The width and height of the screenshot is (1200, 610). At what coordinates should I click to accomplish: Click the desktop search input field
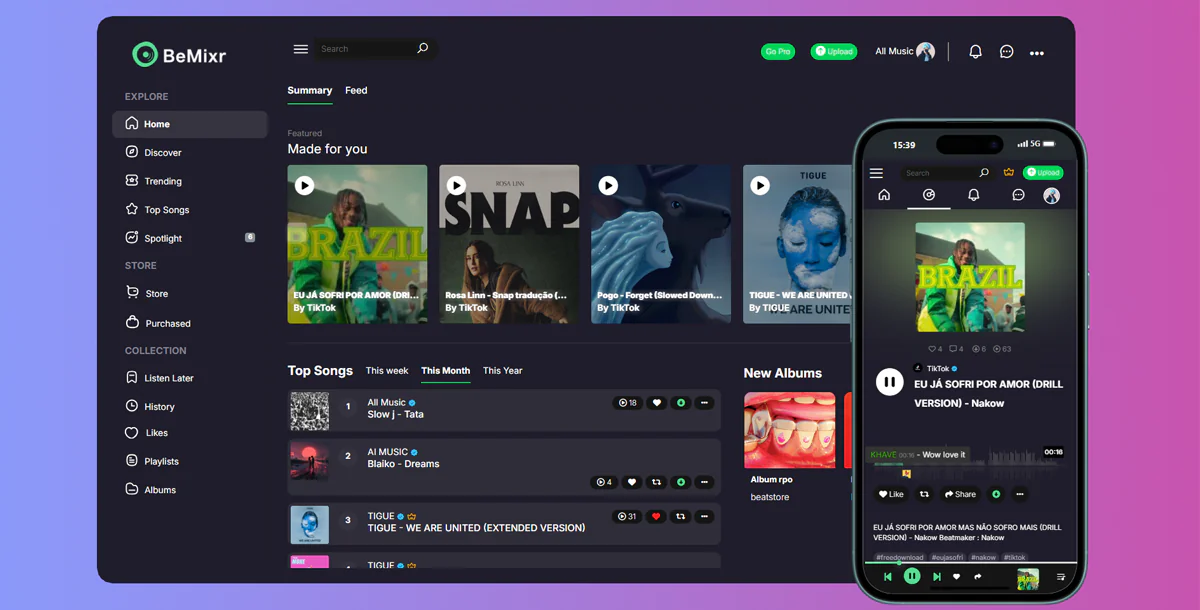365,49
